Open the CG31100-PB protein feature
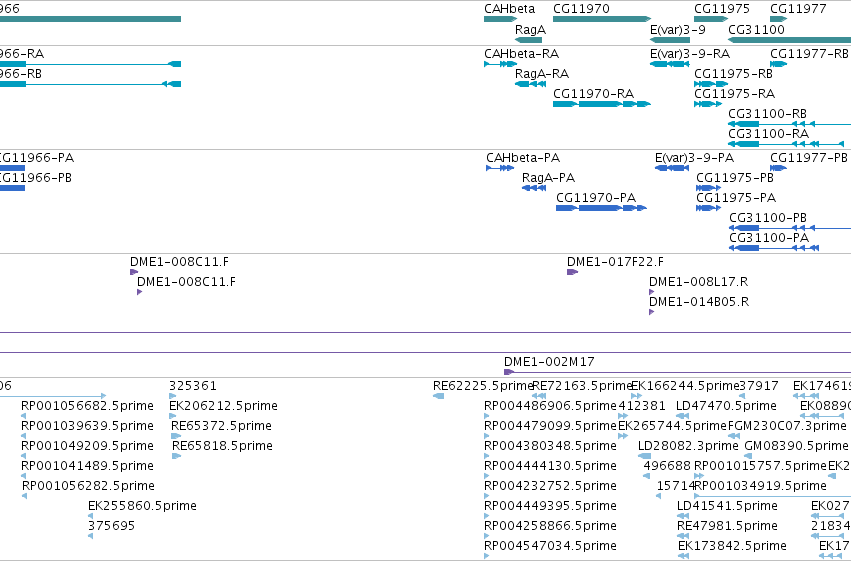The height and width of the screenshot is (561, 851). pos(790,228)
